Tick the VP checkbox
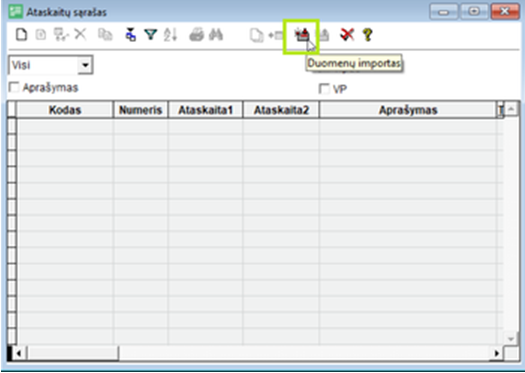The image size is (525, 373). click(324, 89)
